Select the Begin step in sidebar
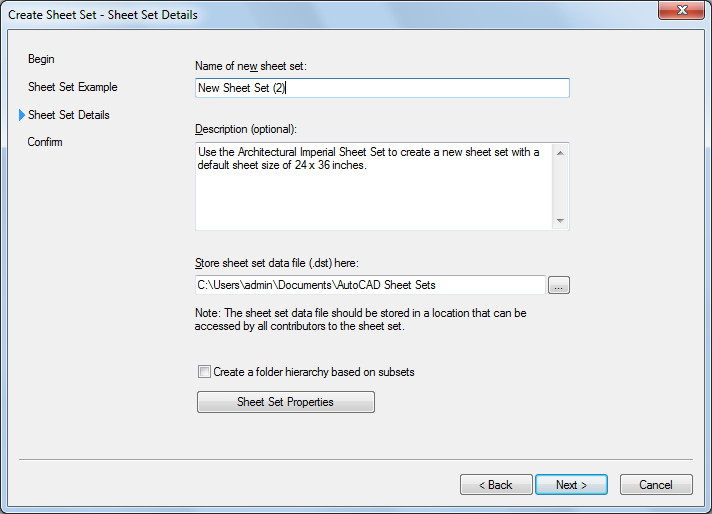The height and width of the screenshot is (514, 712). coord(41,60)
